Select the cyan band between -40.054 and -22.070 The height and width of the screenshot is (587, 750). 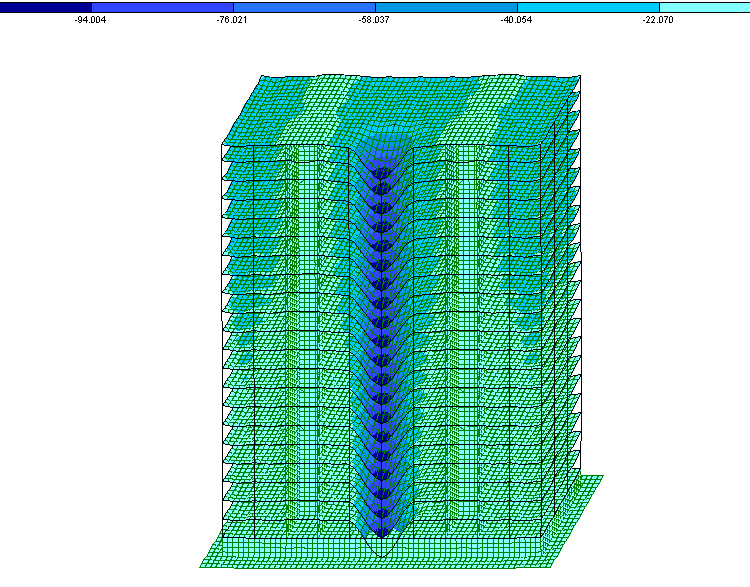(587, 6)
